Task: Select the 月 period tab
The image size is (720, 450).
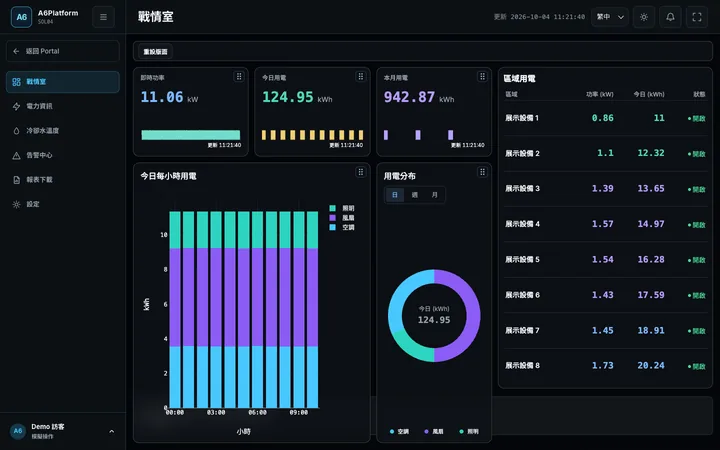Action: (x=434, y=195)
